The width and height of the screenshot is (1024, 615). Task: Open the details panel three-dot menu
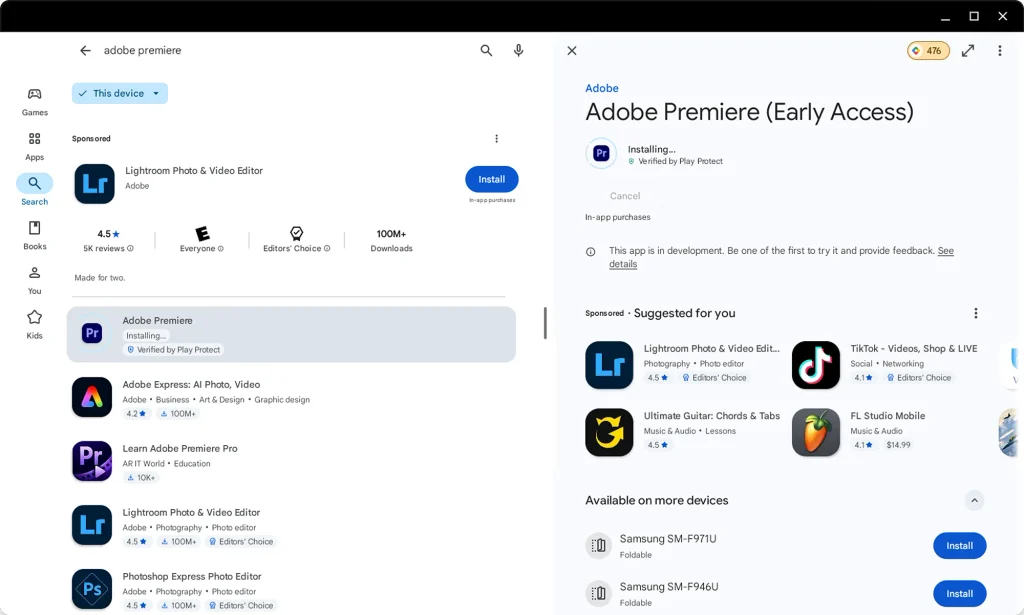tap(999, 50)
